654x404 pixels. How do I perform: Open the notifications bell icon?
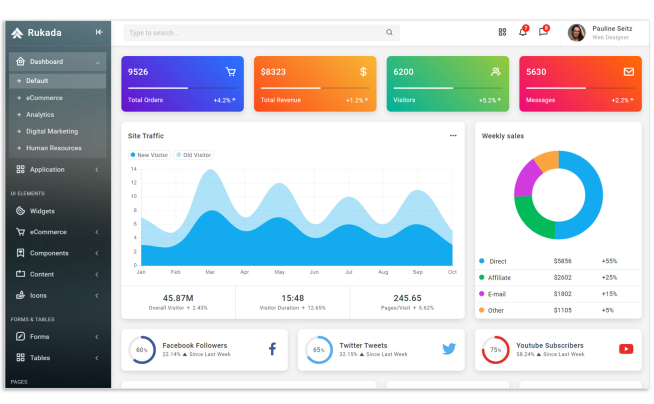click(522, 32)
